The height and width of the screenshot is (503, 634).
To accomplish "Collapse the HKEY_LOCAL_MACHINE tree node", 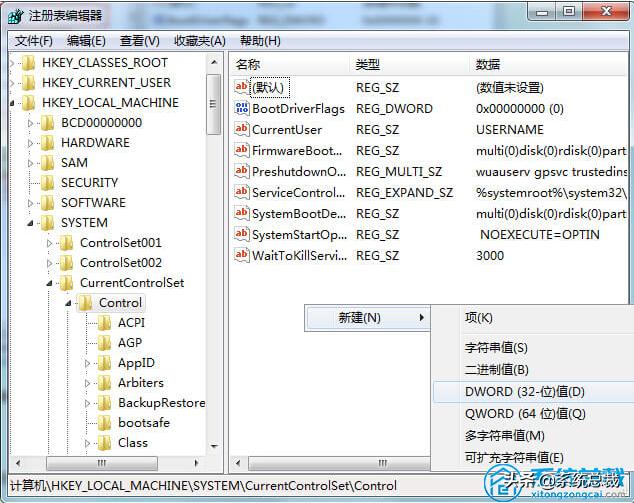I will coord(12,104).
